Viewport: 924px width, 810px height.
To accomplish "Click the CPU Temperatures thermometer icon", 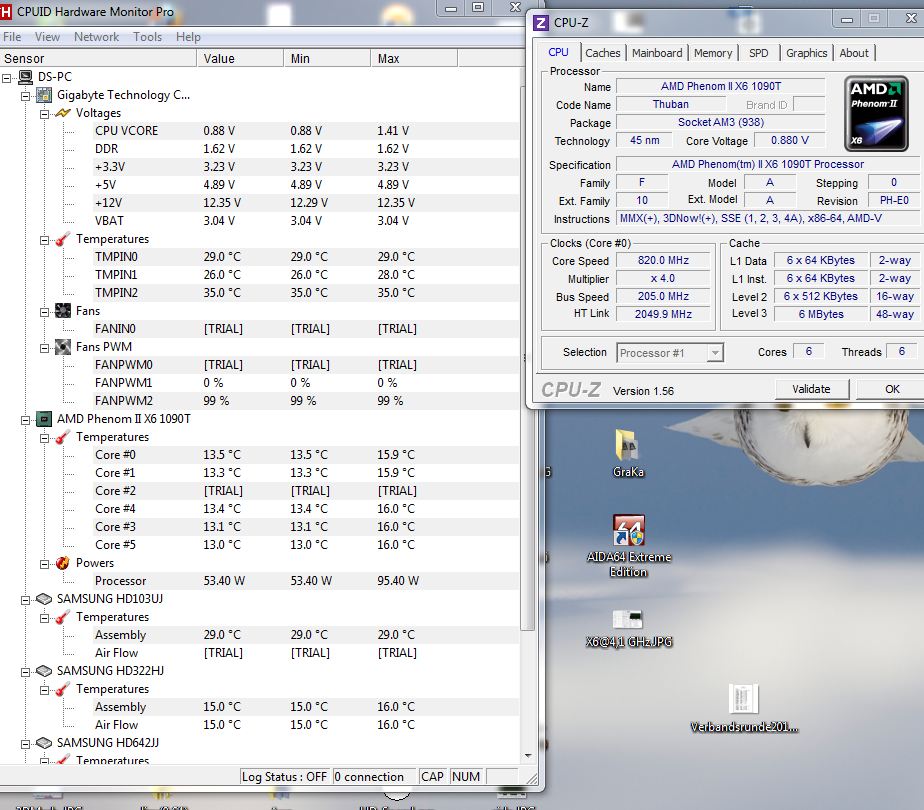I will (x=63, y=437).
